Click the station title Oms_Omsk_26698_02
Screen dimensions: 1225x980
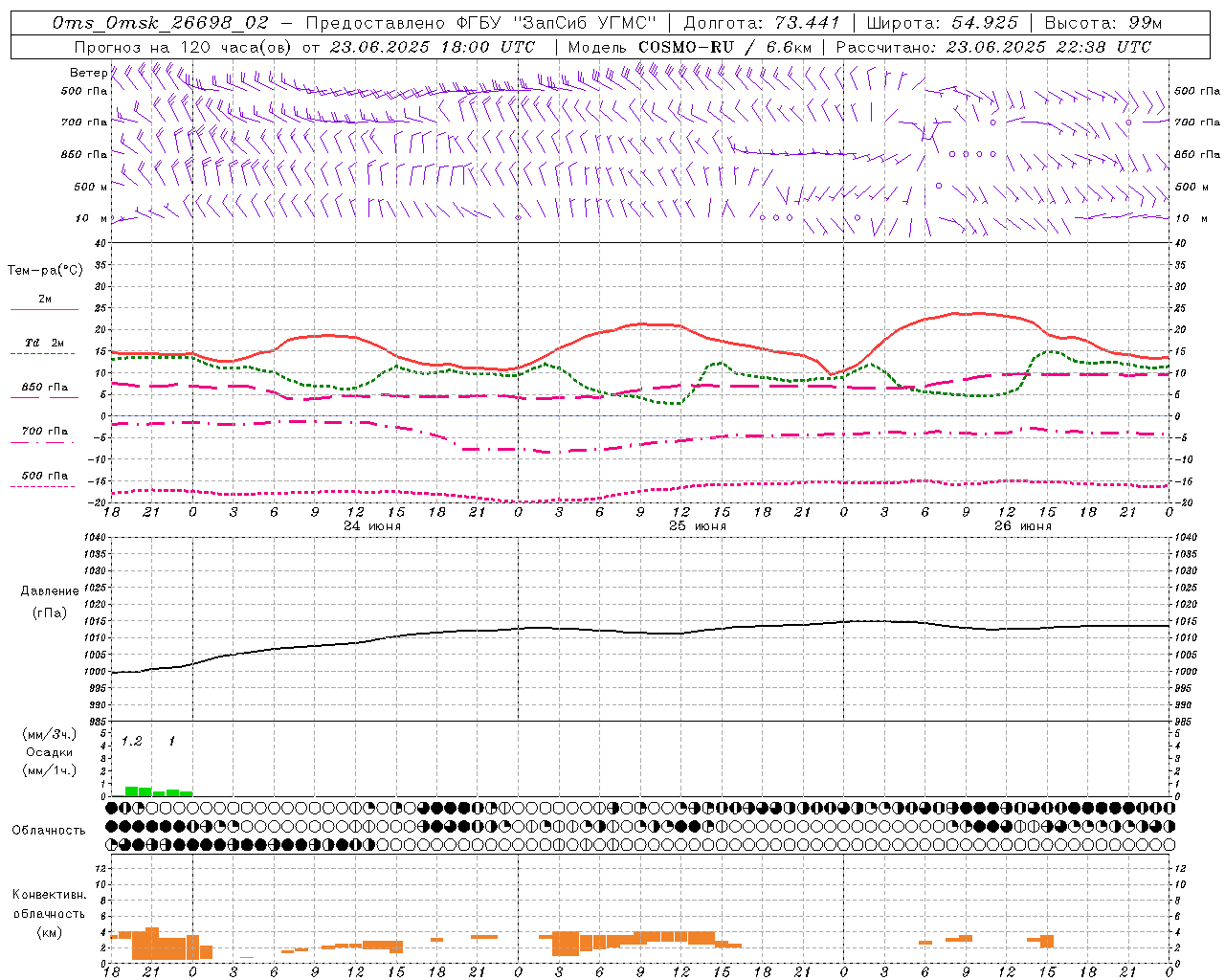click(161, 23)
